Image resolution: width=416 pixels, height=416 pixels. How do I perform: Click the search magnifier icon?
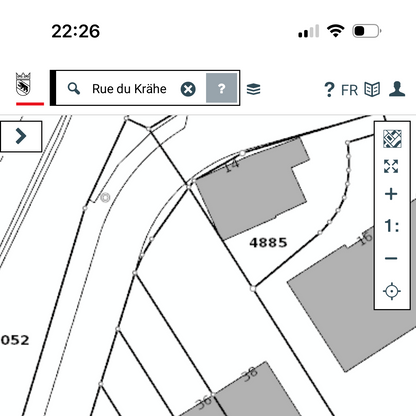[x=74, y=89]
